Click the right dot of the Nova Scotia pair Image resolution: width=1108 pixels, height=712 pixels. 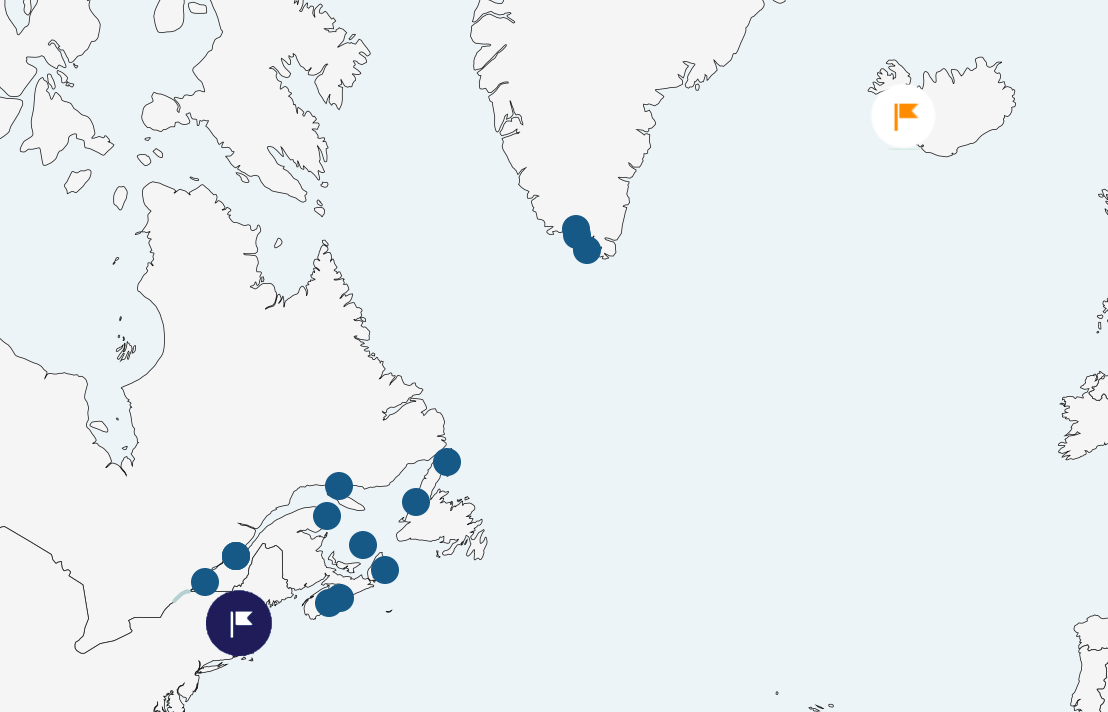click(x=341, y=597)
